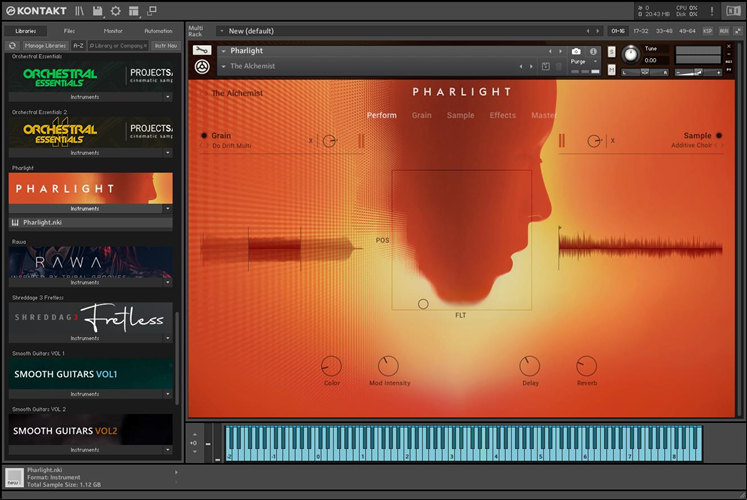Switch to the Effects tab in Pharlight
The image size is (747, 500).
502,115
